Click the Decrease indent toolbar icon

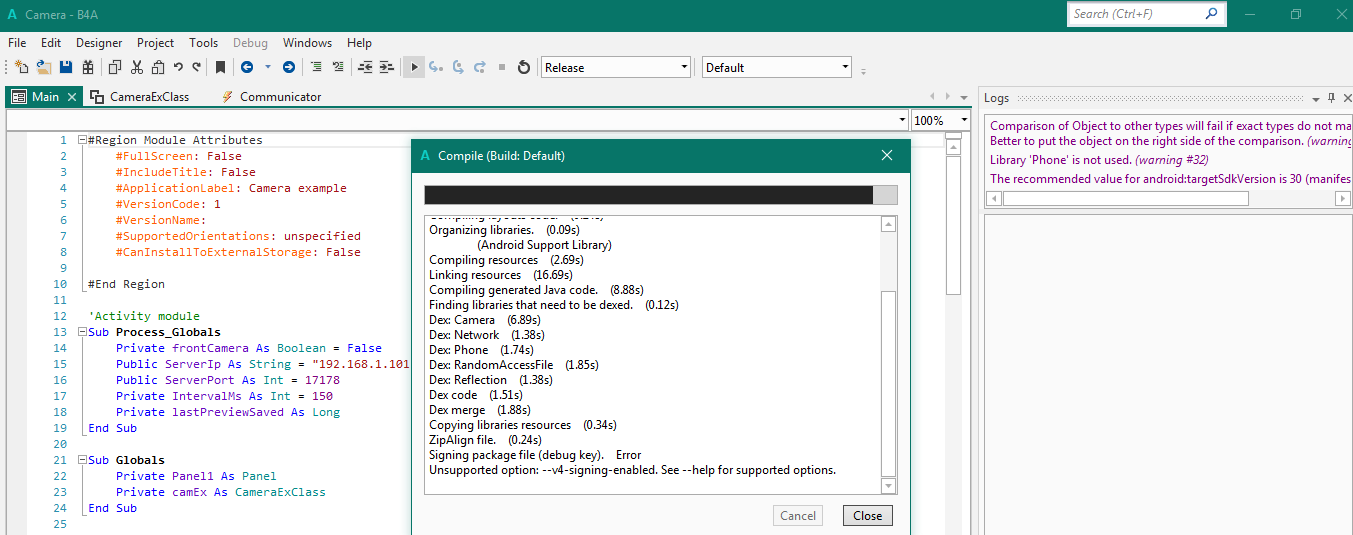click(x=365, y=67)
